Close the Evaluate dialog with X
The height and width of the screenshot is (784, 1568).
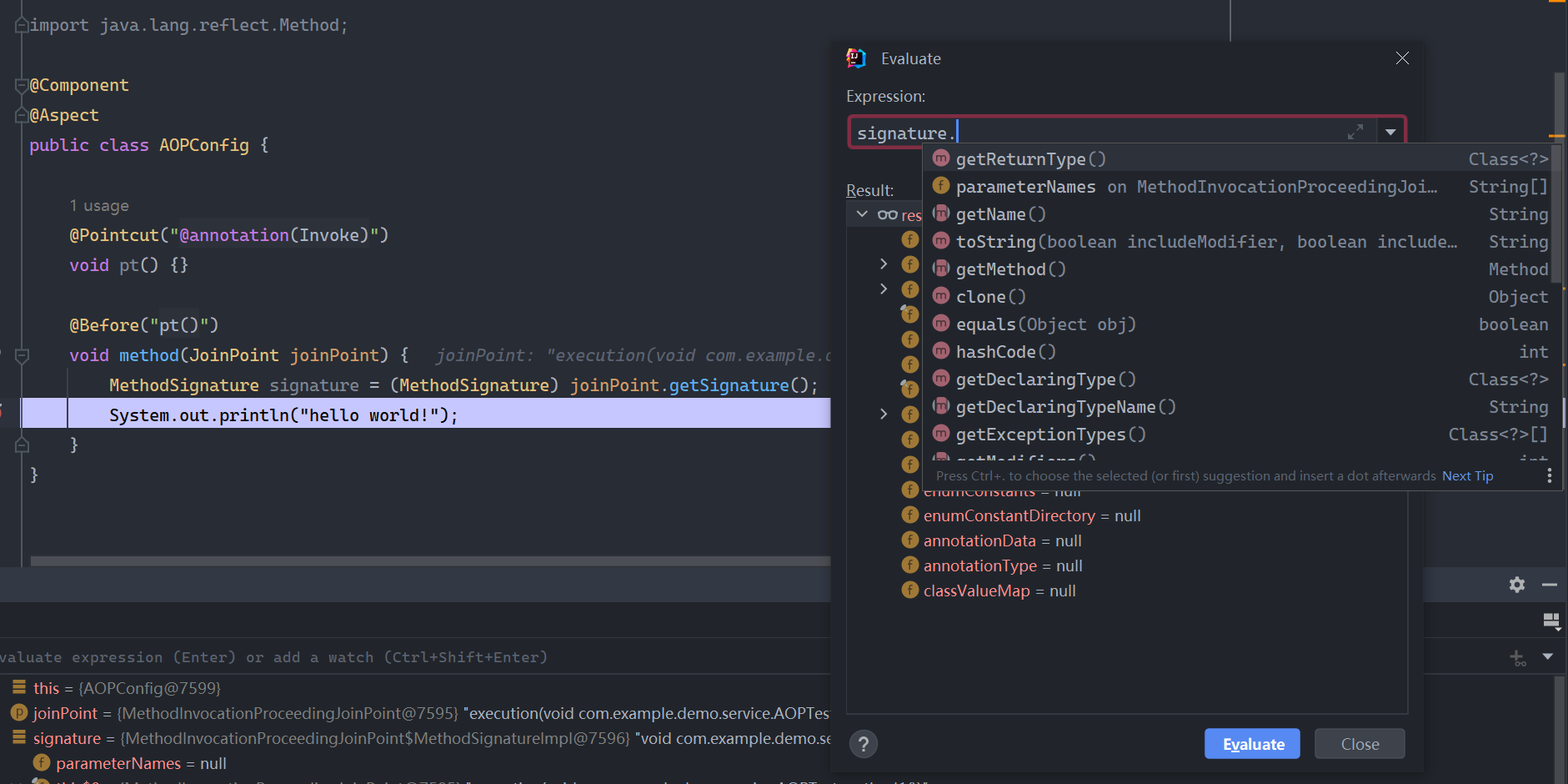(1403, 58)
